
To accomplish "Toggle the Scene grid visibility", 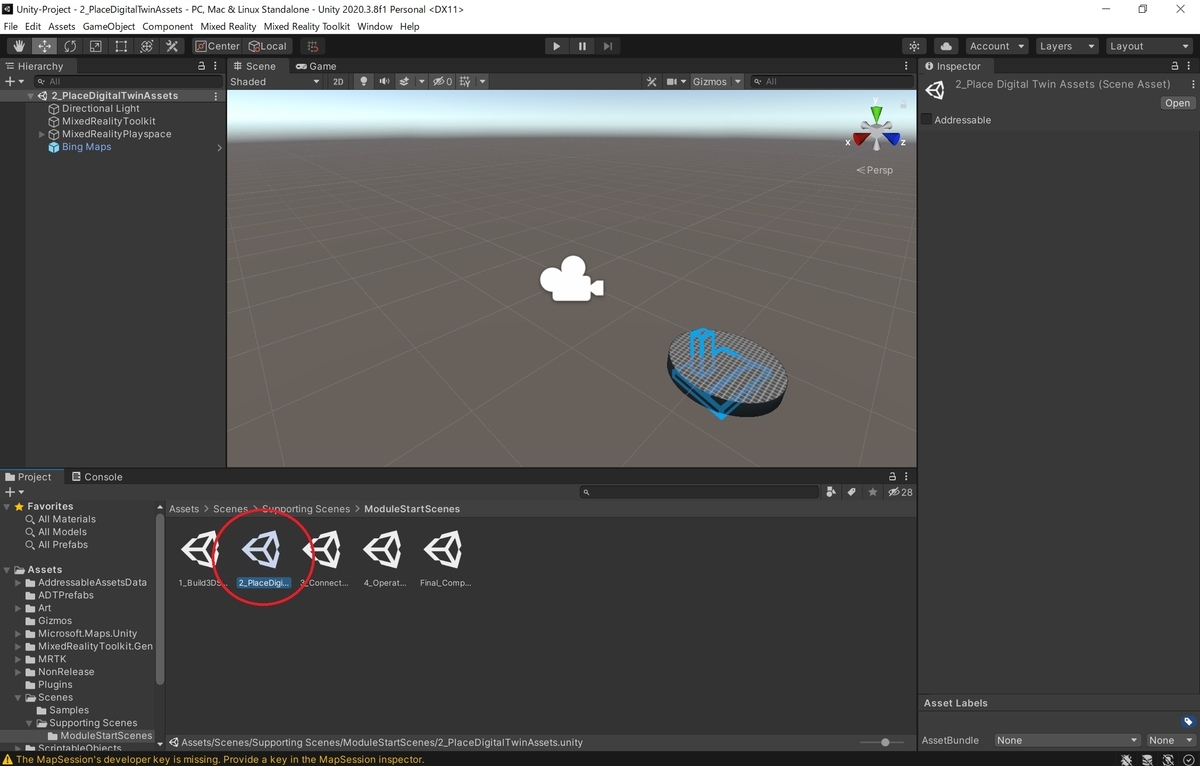I will pos(465,82).
